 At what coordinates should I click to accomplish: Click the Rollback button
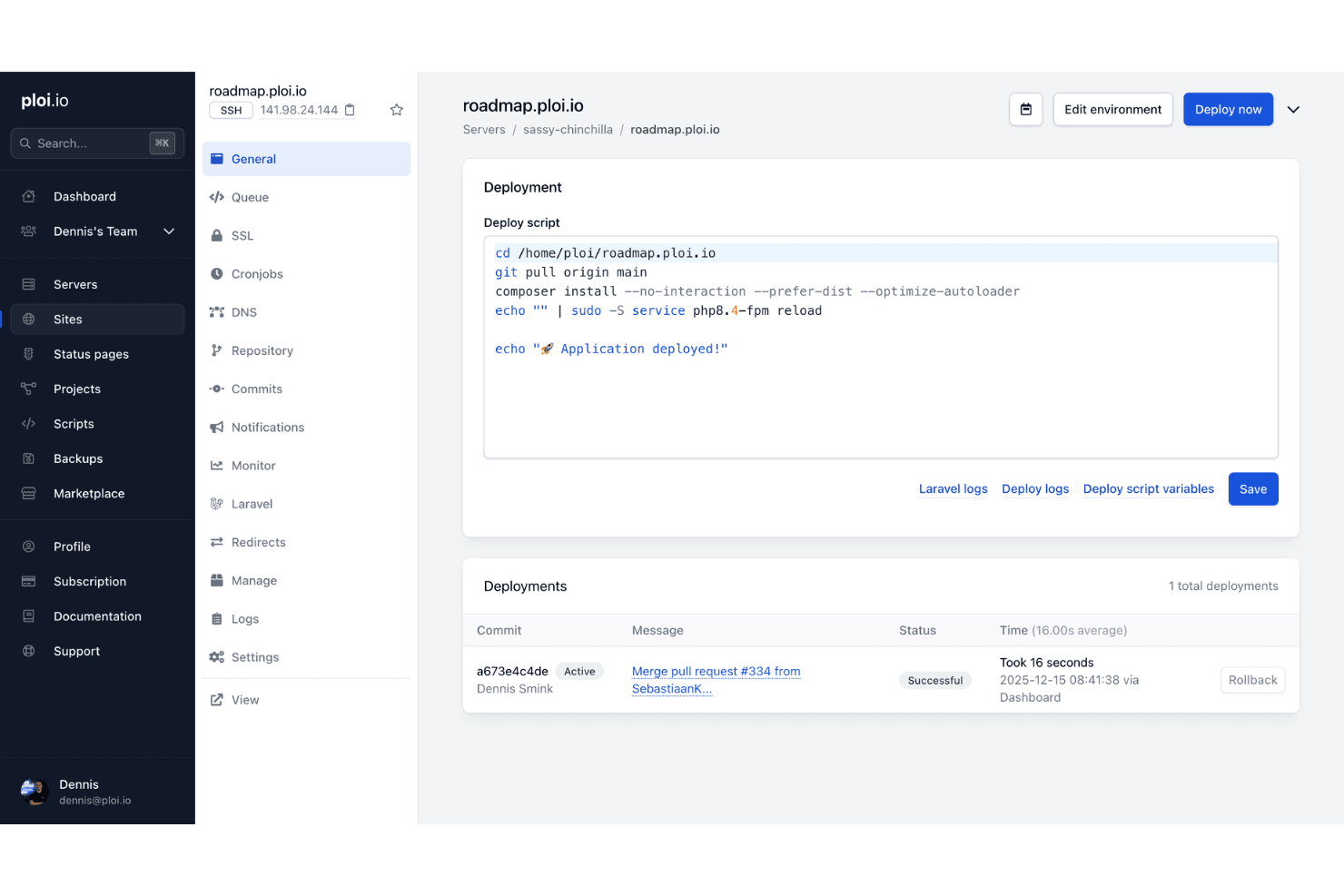(x=1252, y=680)
